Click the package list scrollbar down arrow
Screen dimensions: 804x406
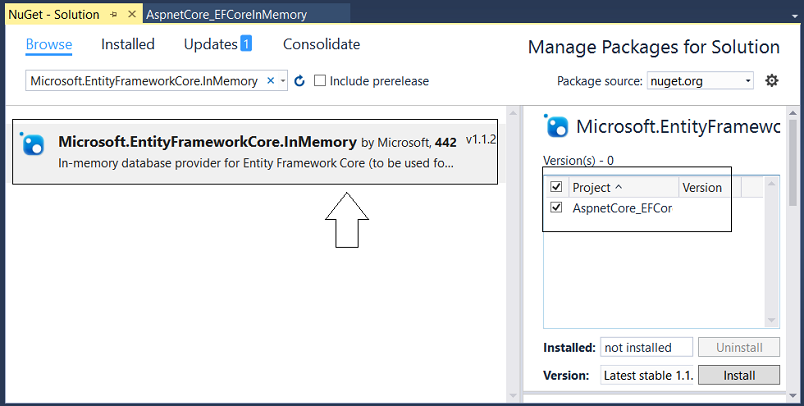(513, 396)
